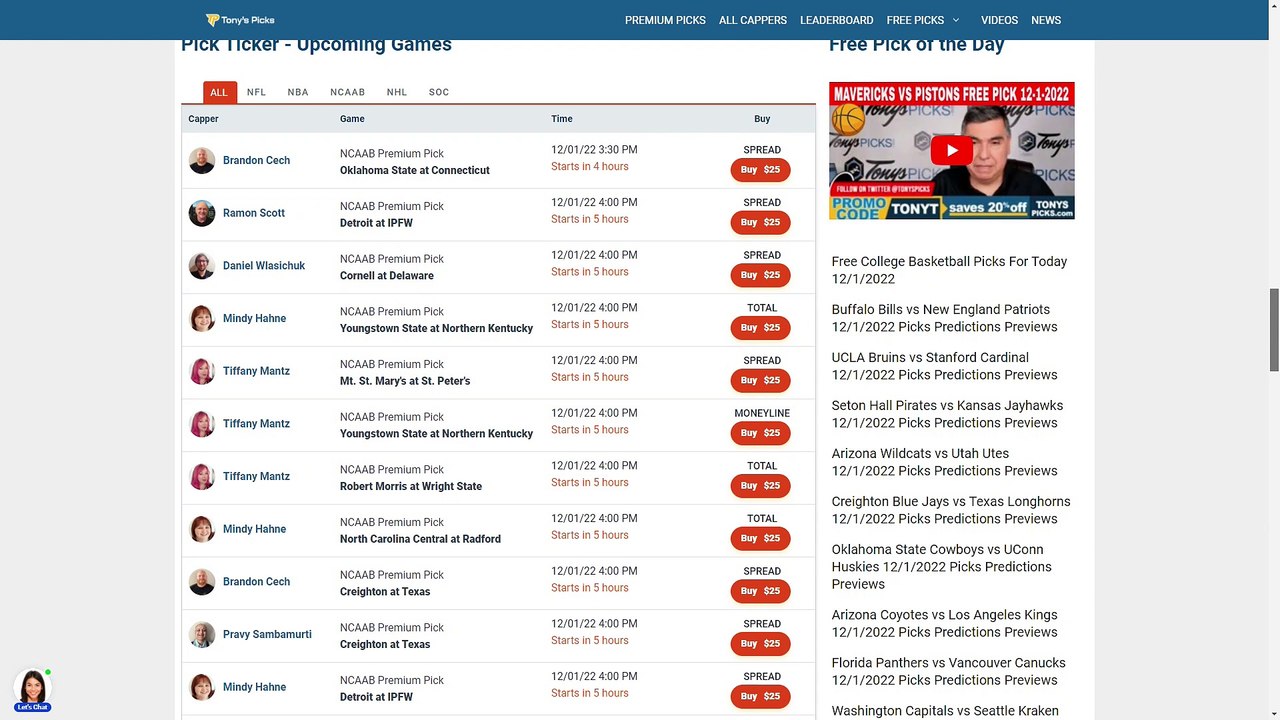Screen dimensions: 1280x720
Task: Open Pravy Sambamurti's capper profile link
Action: click(267, 635)
